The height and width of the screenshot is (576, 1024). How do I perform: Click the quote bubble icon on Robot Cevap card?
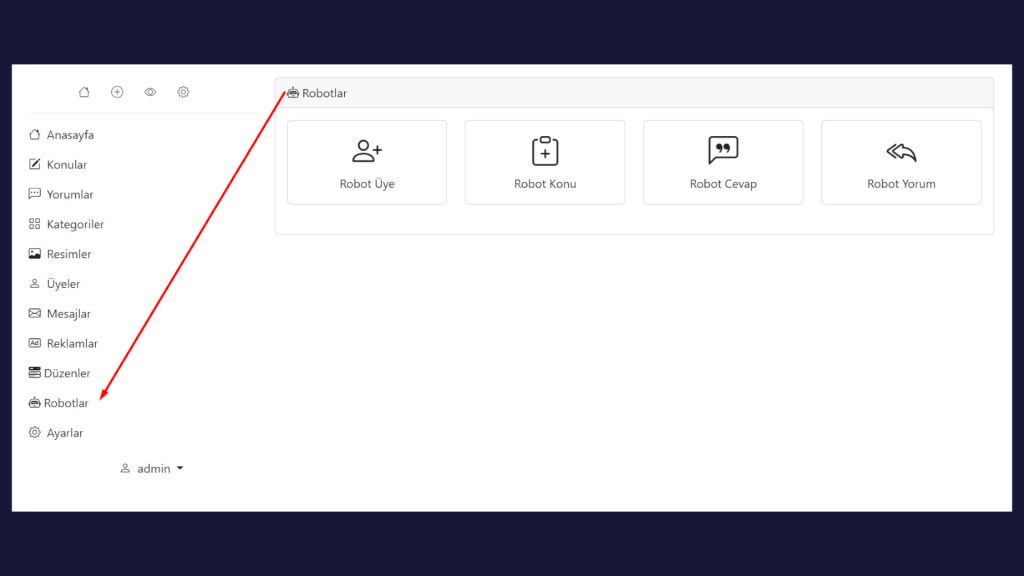point(723,150)
